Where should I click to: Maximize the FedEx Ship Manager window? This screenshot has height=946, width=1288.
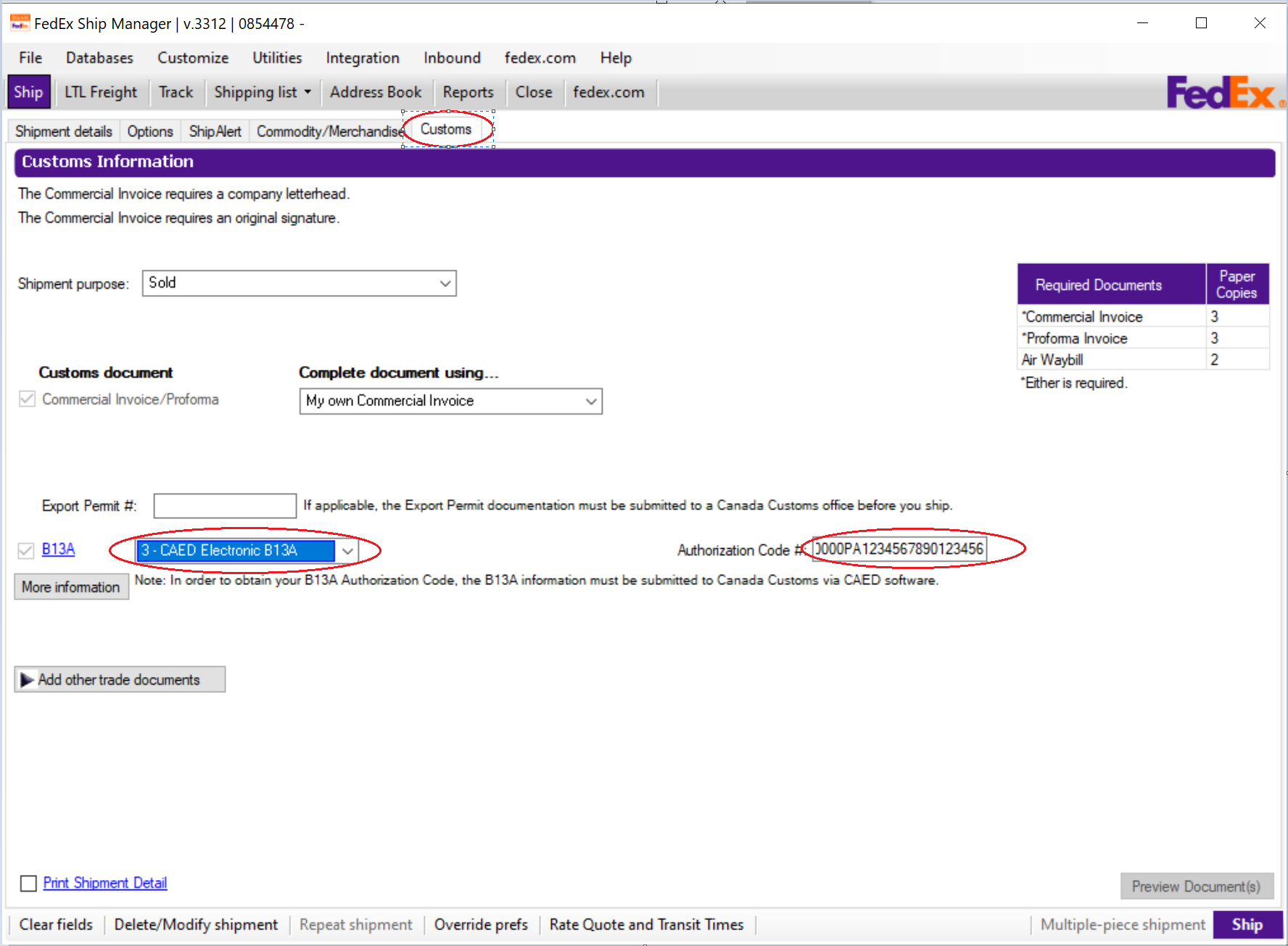pyautogui.click(x=1201, y=23)
